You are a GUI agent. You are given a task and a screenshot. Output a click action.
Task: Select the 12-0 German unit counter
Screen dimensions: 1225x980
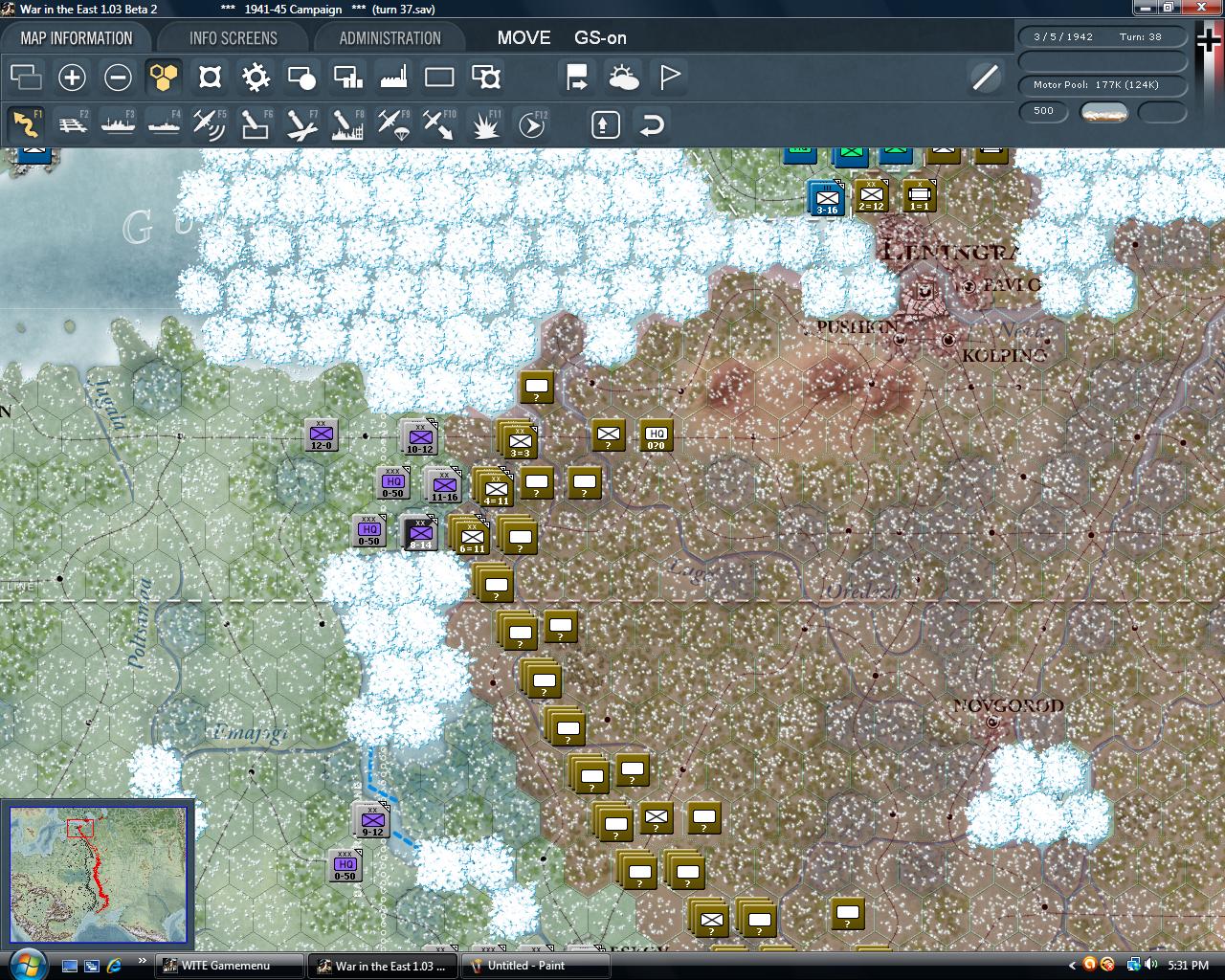coord(321,435)
